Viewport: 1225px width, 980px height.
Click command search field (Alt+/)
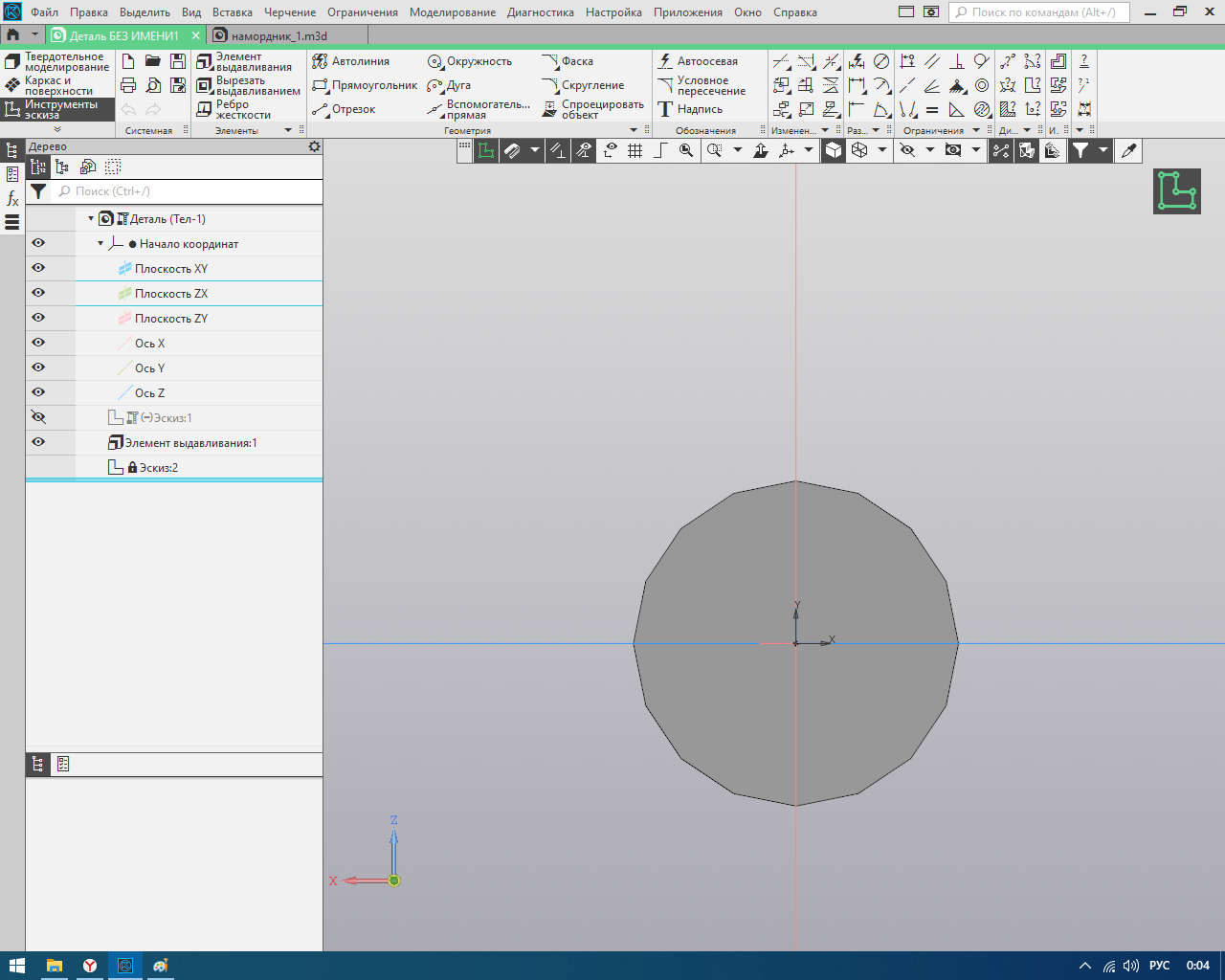pyautogui.click(x=1039, y=12)
